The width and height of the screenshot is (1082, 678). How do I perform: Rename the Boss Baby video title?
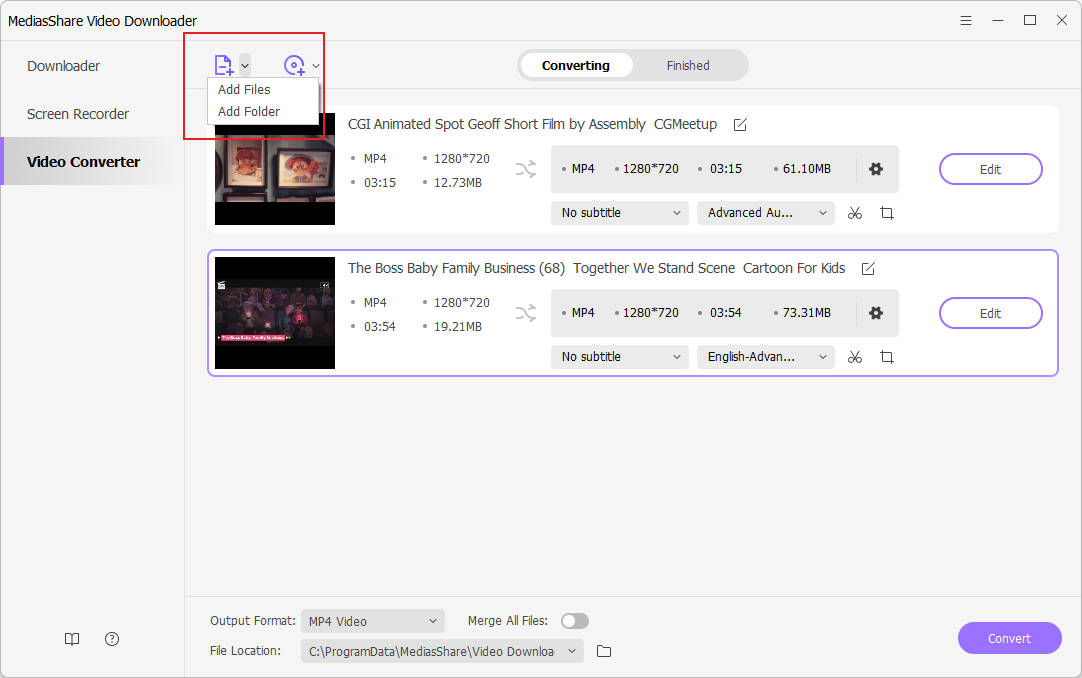click(x=868, y=268)
